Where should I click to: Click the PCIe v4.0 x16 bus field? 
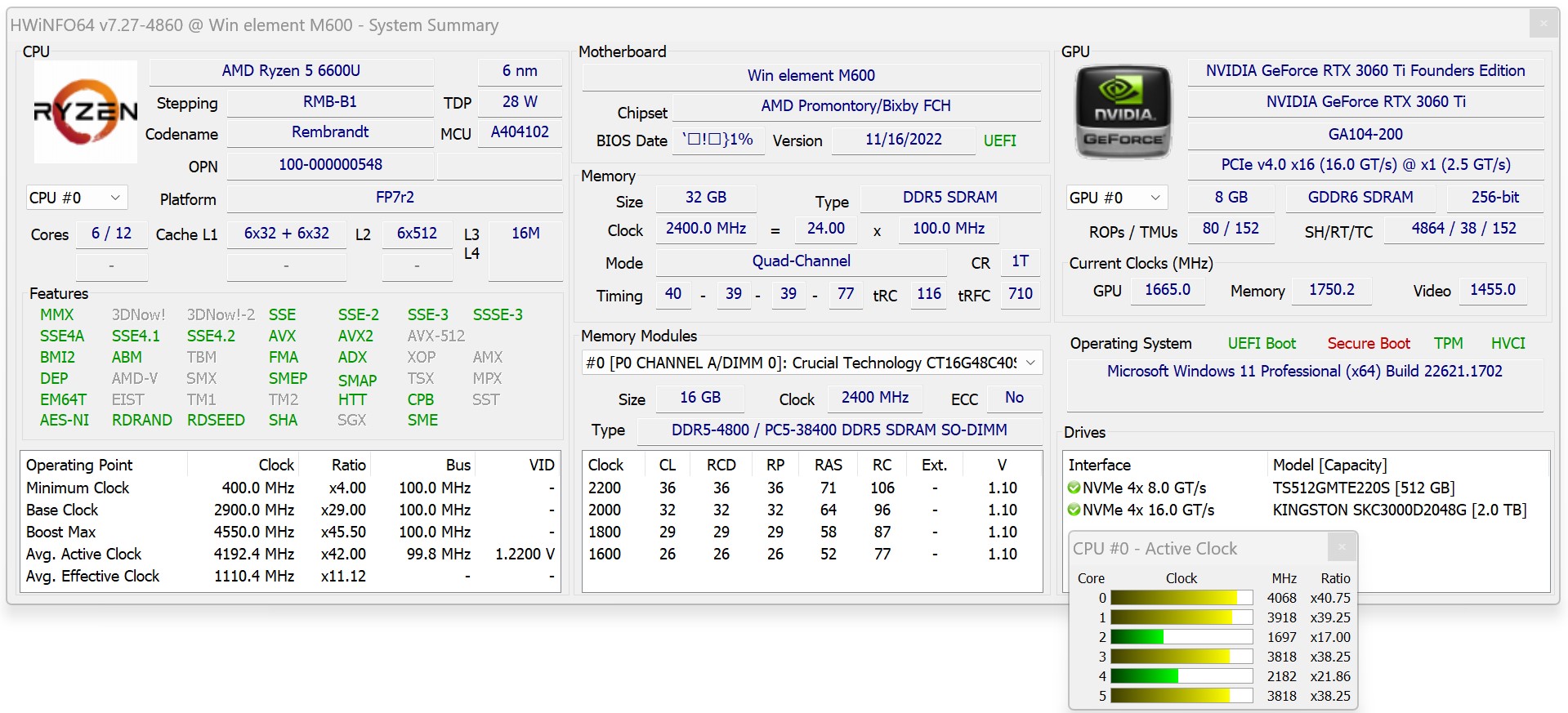coord(1365,165)
